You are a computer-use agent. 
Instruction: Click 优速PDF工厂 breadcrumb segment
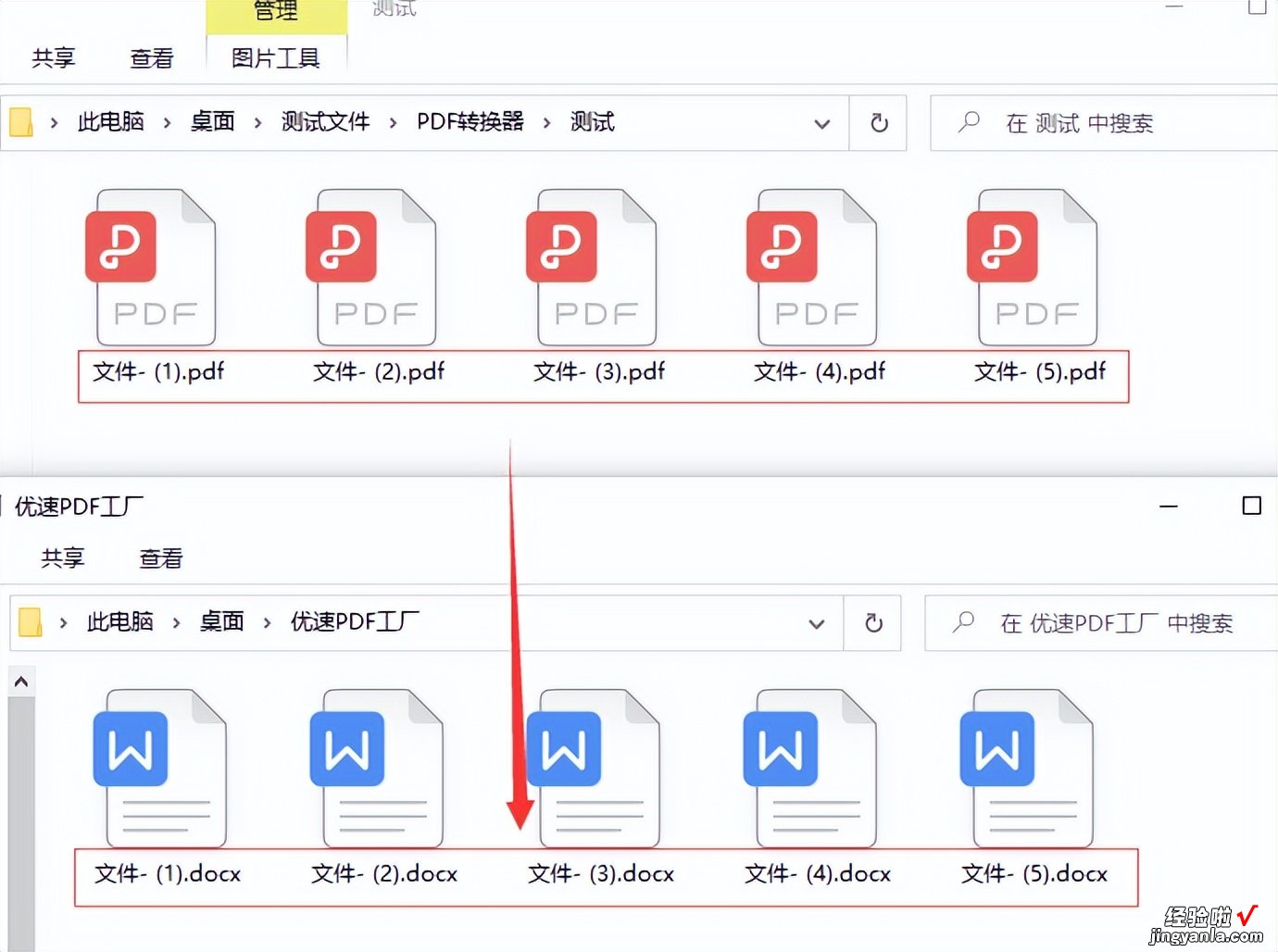[x=355, y=621]
